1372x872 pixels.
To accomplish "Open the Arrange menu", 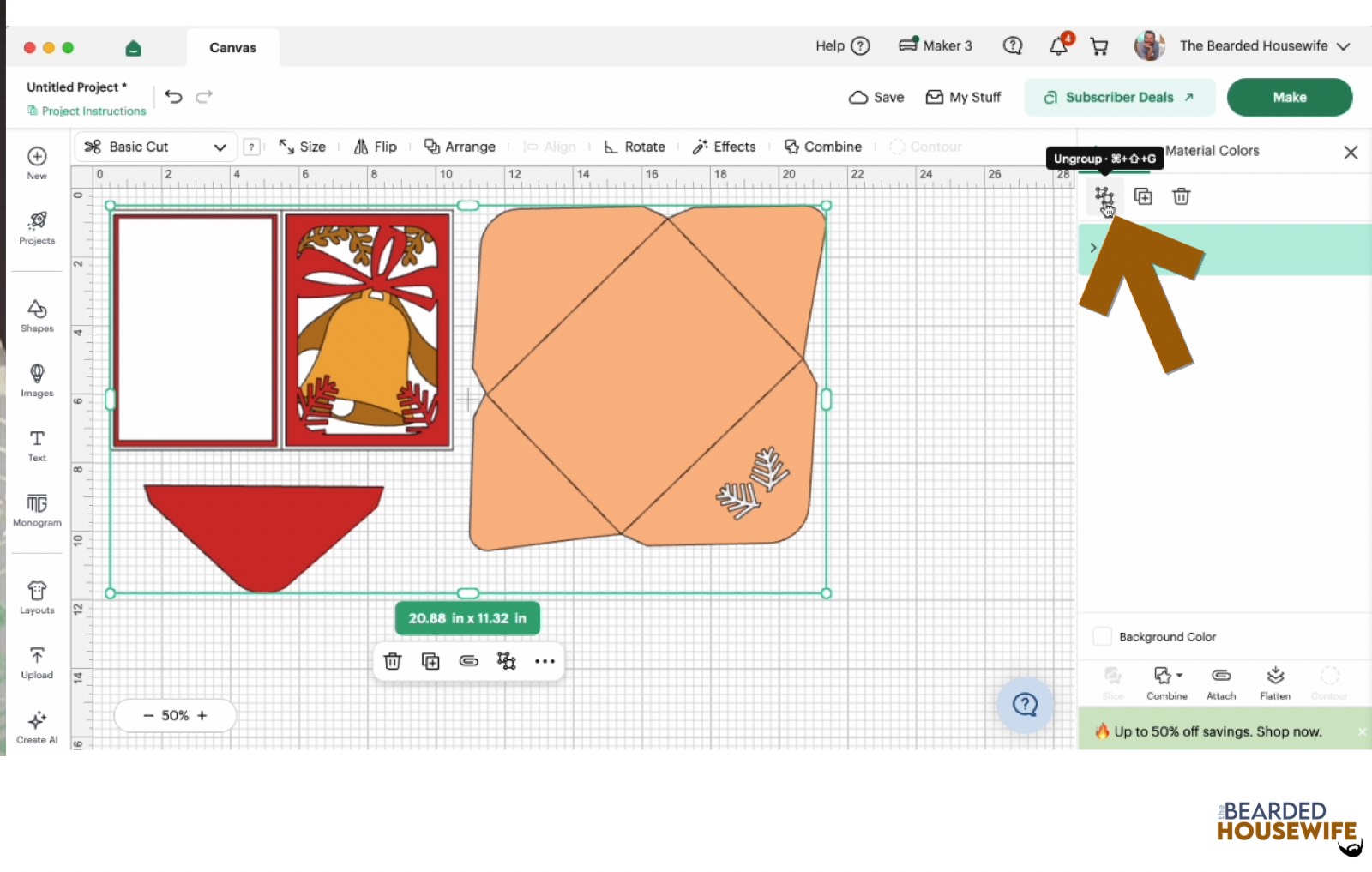I will coord(460,147).
